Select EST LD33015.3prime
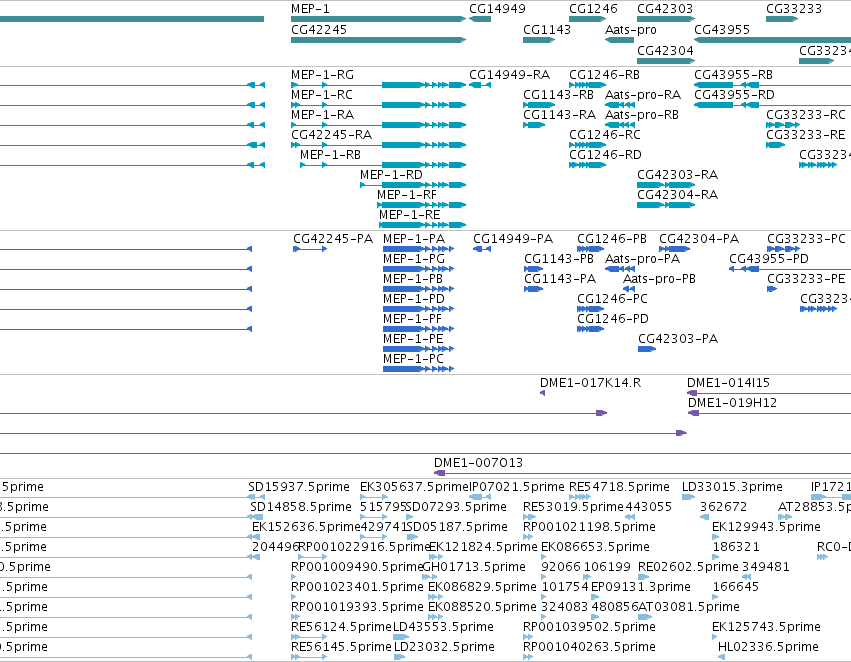Screen dimensions: 851x662 click(732, 488)
